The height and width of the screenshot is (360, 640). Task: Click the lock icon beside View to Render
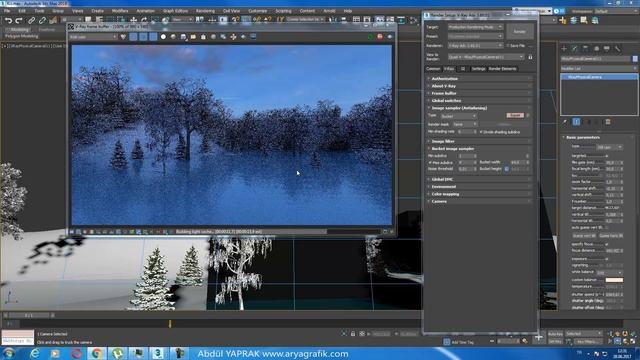[x=530, y=57]
